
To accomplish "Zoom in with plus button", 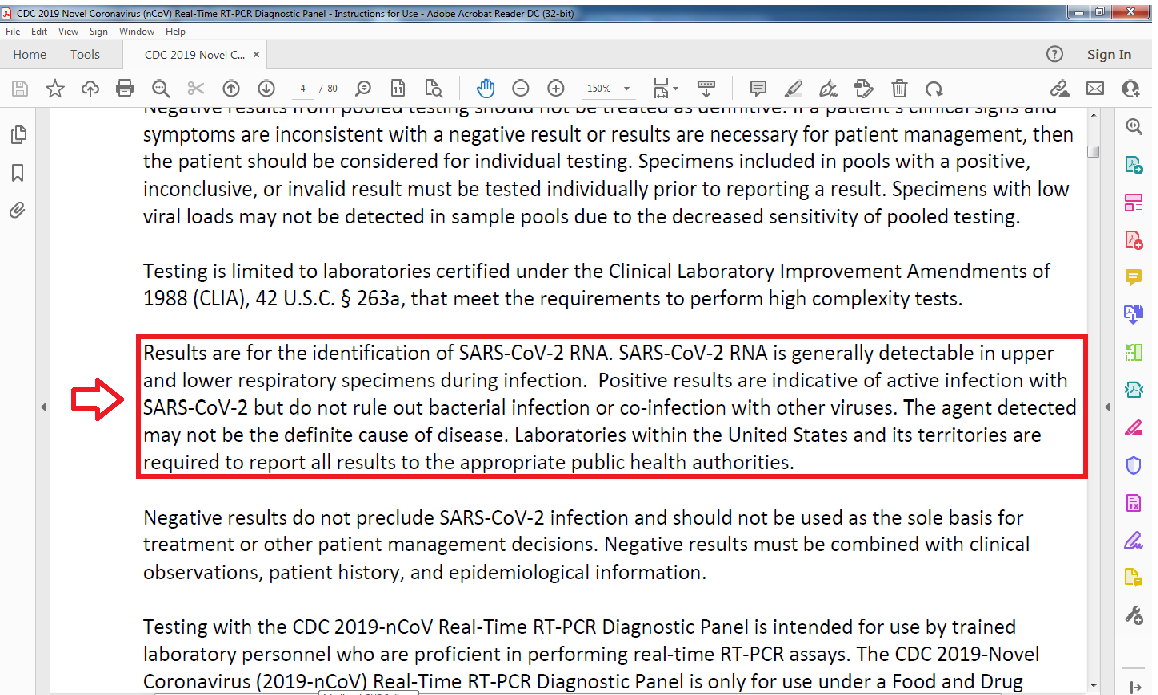I will (x=556, y=89).
